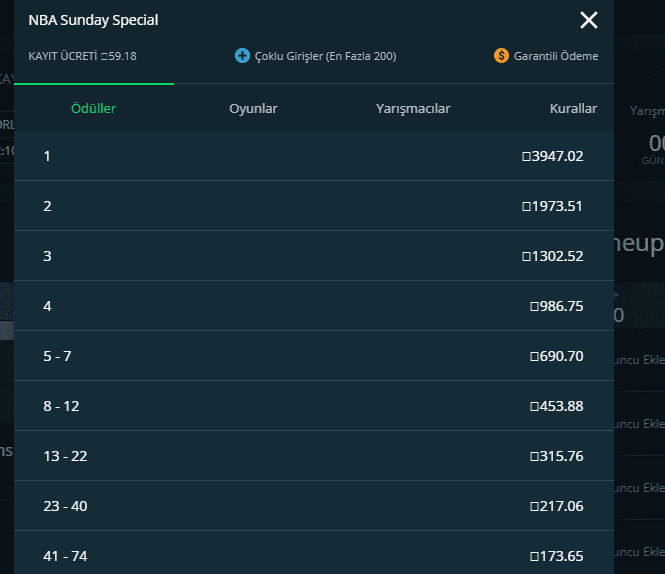The height and width of the screenshot is (574, 665).
Task: Click the rank range 5 - 7
Action: coord(57,356)
